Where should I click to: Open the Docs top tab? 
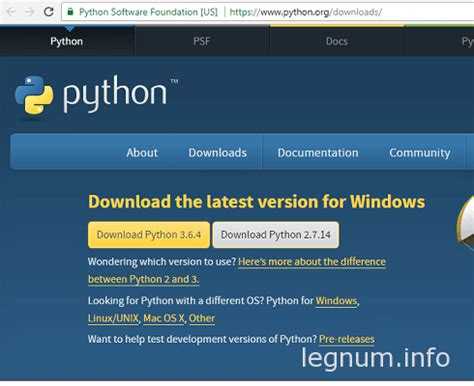point(337,41)
